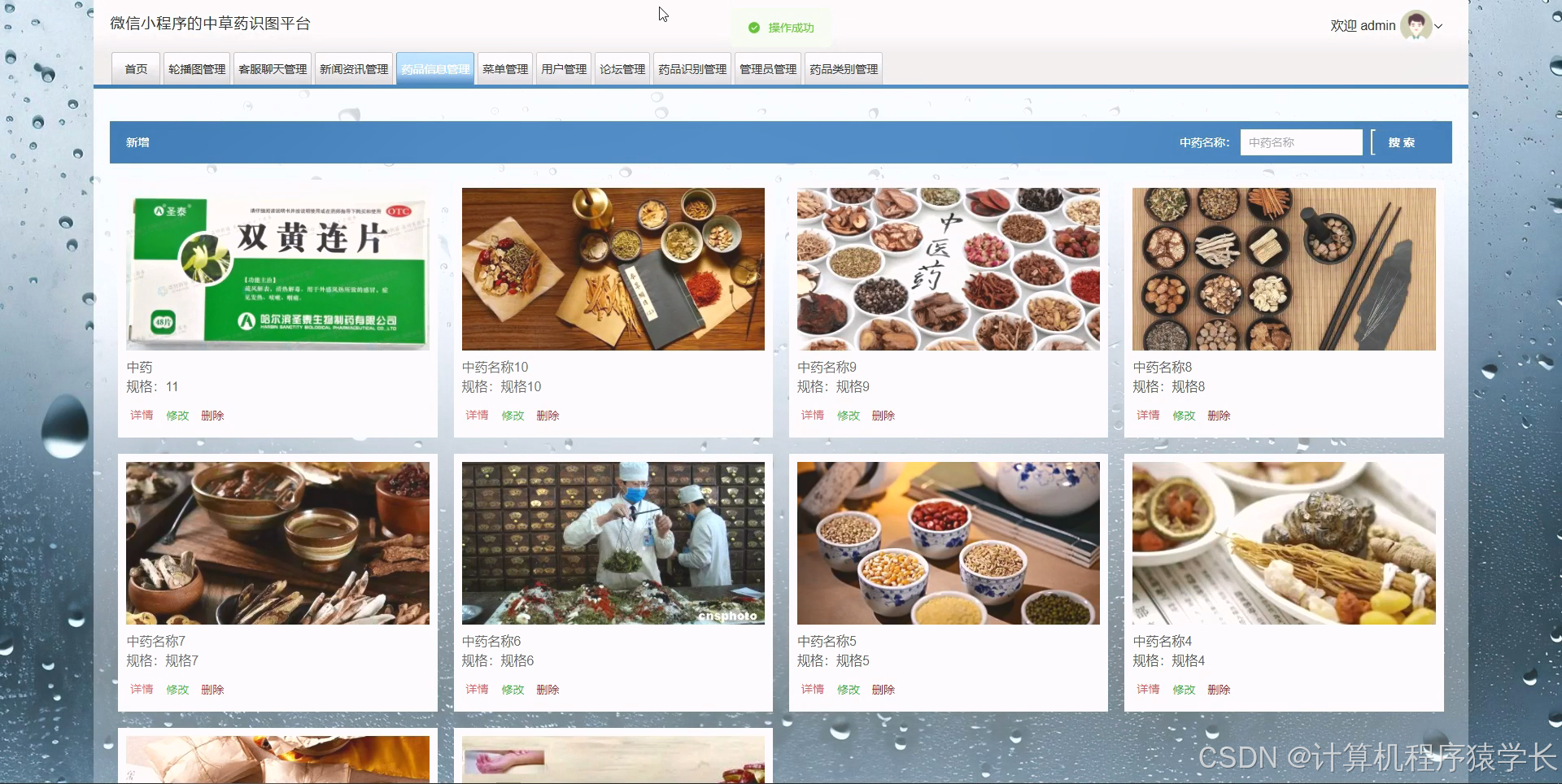Open the 双黄连片 product image
Image resolution: width=1562 pixels, height=784 pixels.
[277, 269]
